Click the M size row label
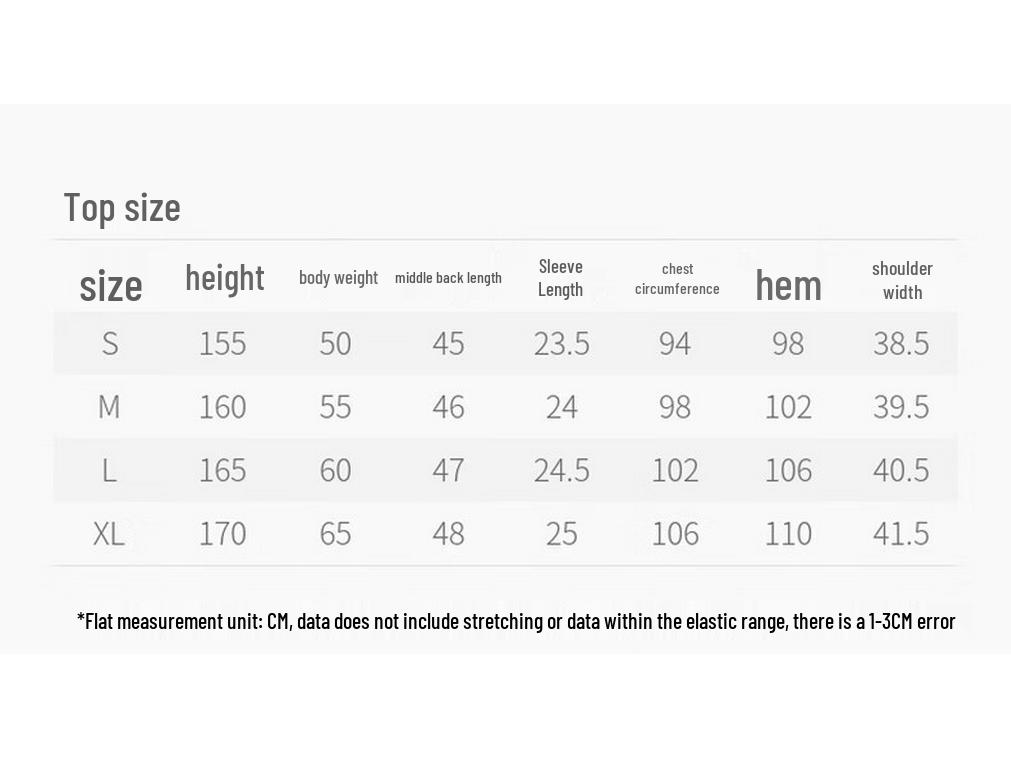1011x759 pixels. coord(109,407)
